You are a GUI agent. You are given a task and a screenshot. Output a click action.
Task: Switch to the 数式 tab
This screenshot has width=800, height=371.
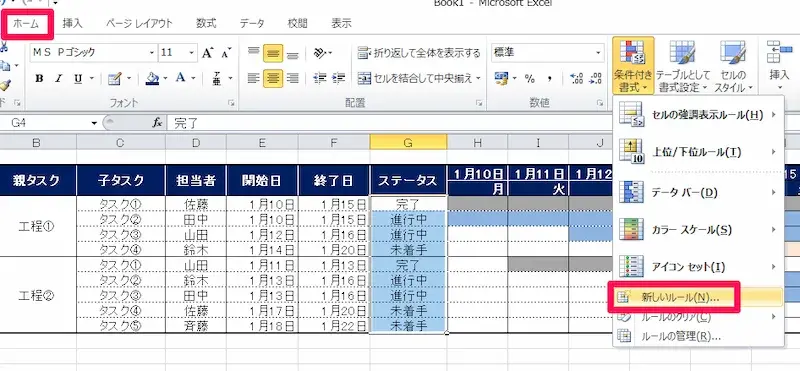coord(206,23)
